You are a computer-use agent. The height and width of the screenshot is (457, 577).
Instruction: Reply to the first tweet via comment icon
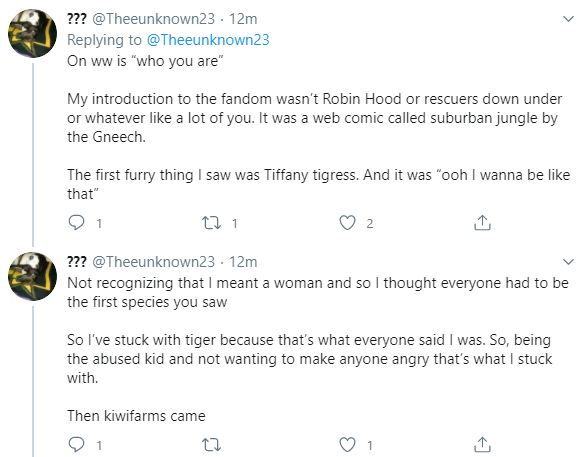(77, 223)
